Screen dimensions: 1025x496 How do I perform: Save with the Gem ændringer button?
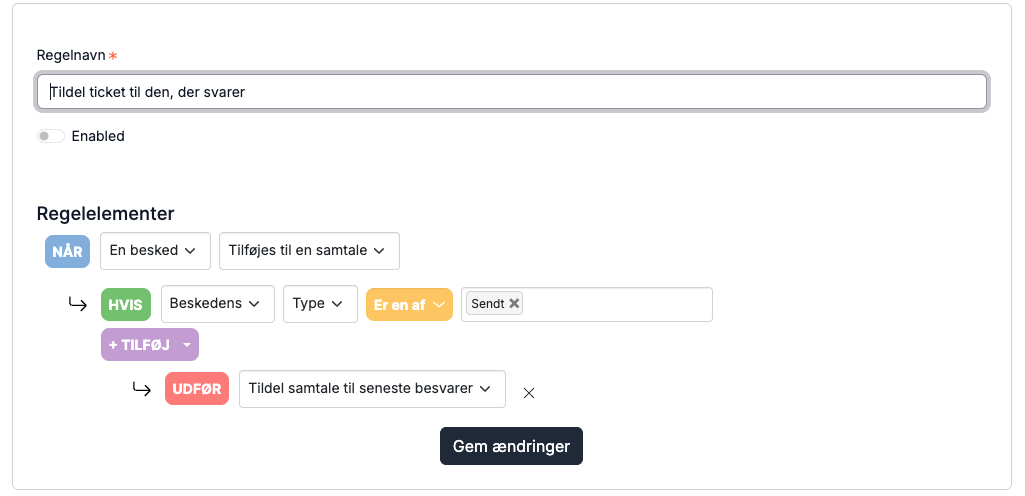point(511,446)
